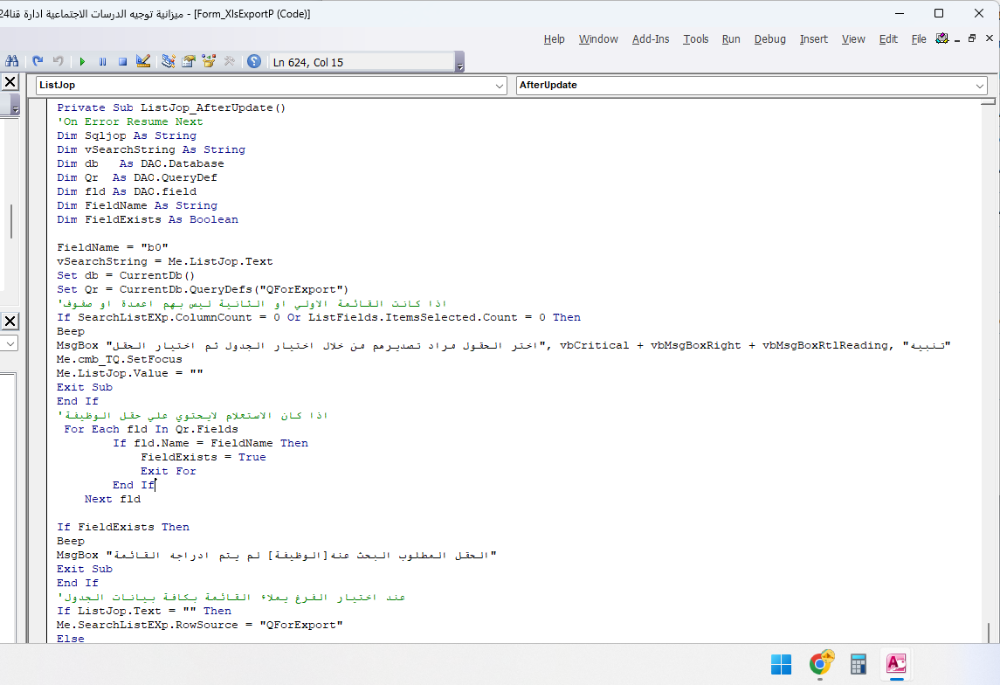
Task: Open the Windows Start button
Action: (x=781, y=664)
